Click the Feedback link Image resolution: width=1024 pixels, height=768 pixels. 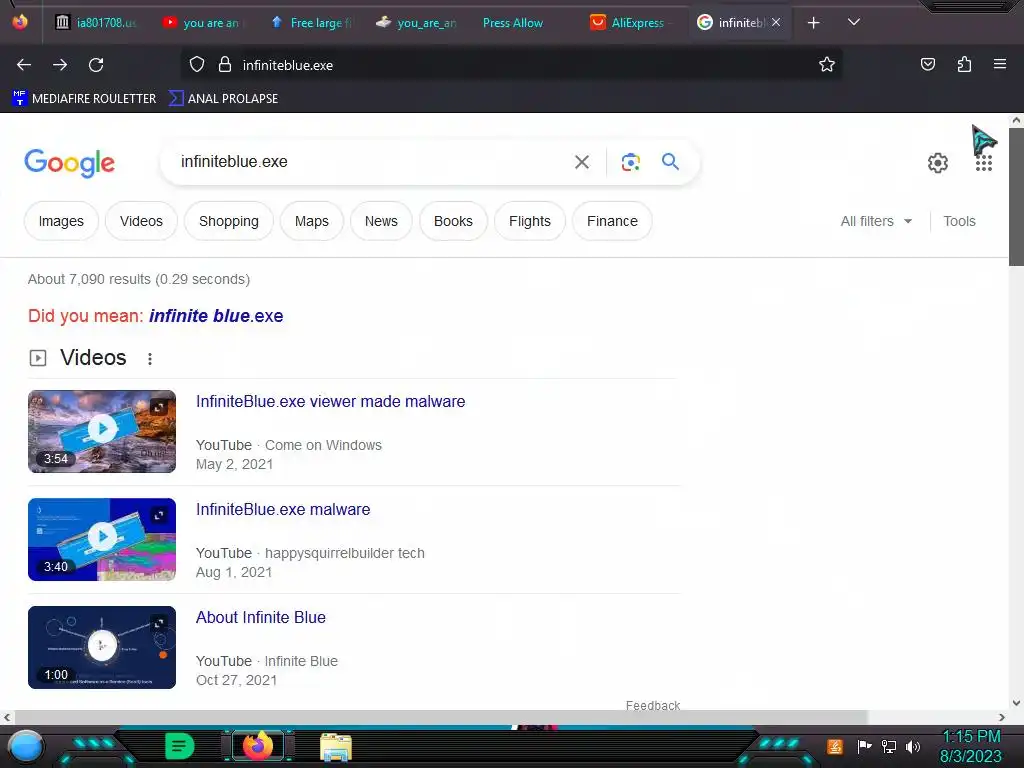point(652,705)
